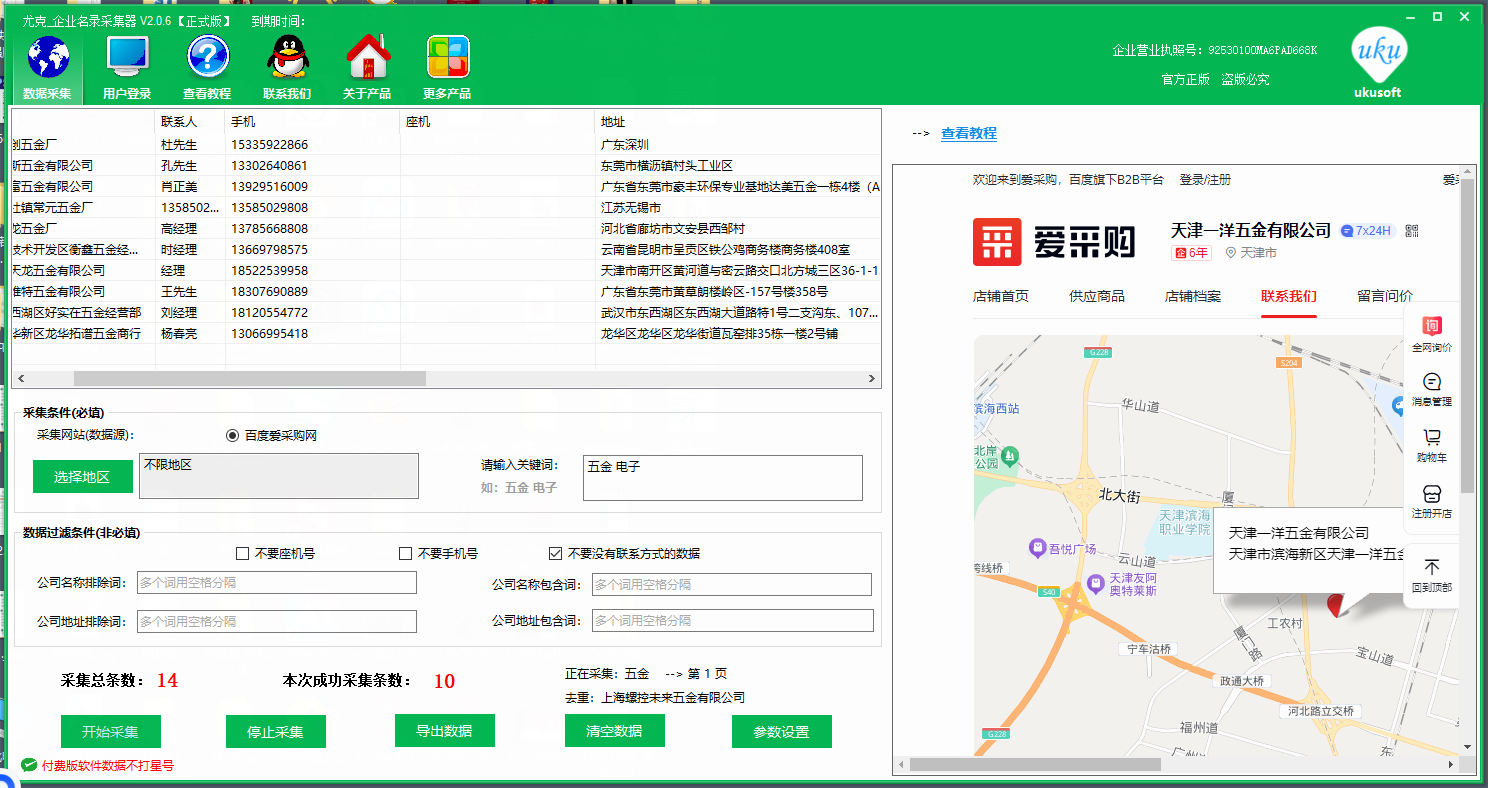The width and height of the screenshot is (1488, 788).
Task: Click the 导出数据 button
Action: [444, 730]
